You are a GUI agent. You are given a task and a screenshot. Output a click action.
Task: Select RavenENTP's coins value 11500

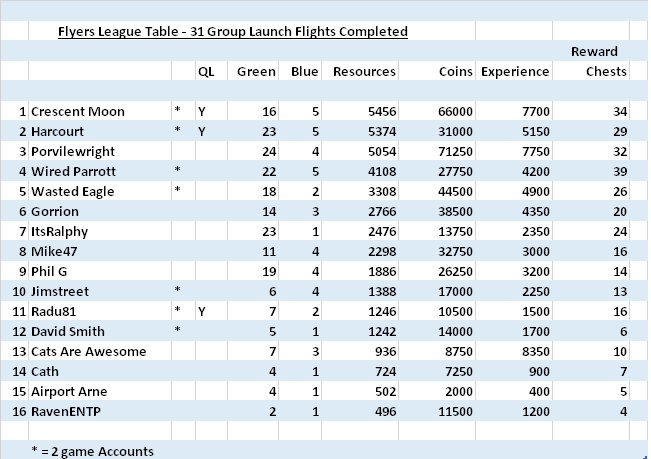click(455, 411)
